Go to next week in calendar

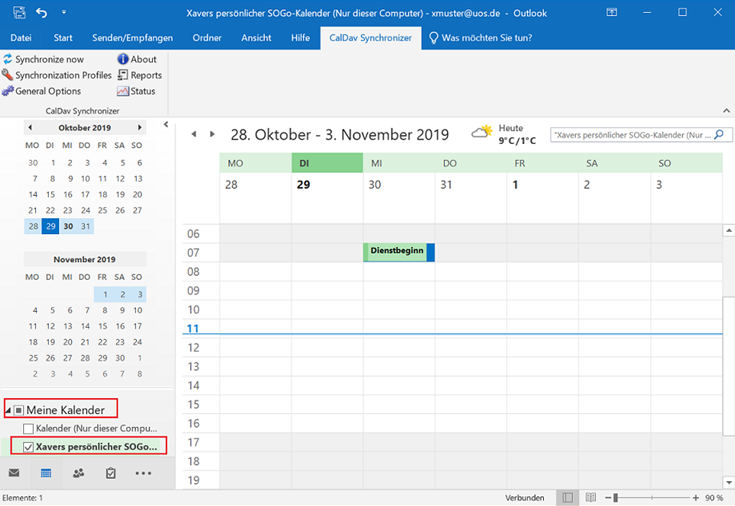[212, 134]
